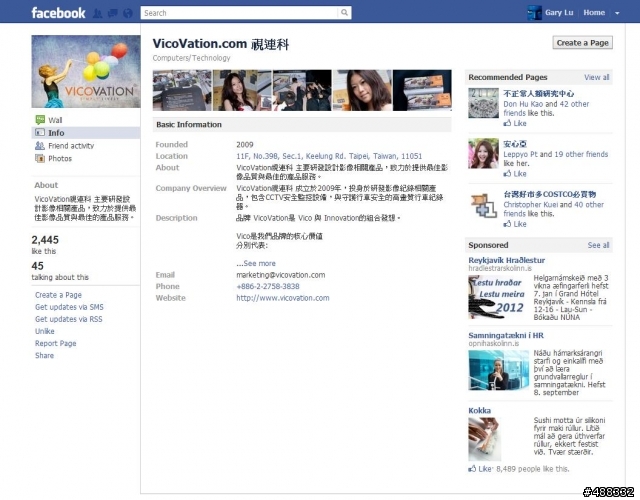Open Gary Lu profile avatar
Image resolution: width=640 pixels, height=500 pixels.
point(534,13)
